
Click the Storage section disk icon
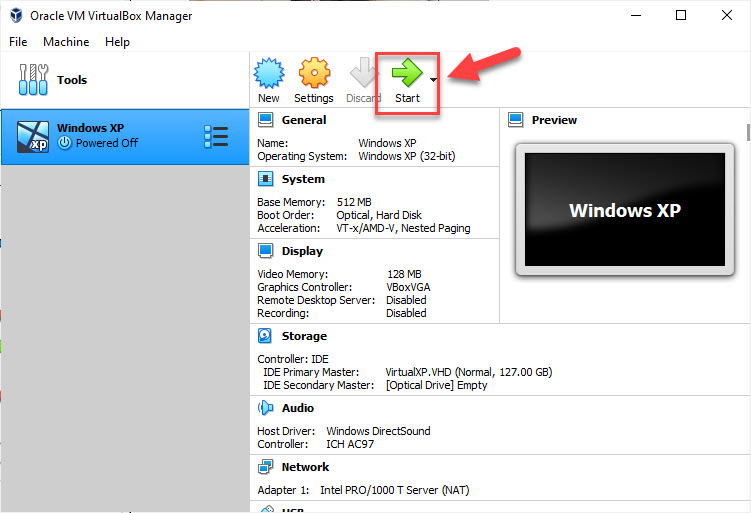[265, 336]
